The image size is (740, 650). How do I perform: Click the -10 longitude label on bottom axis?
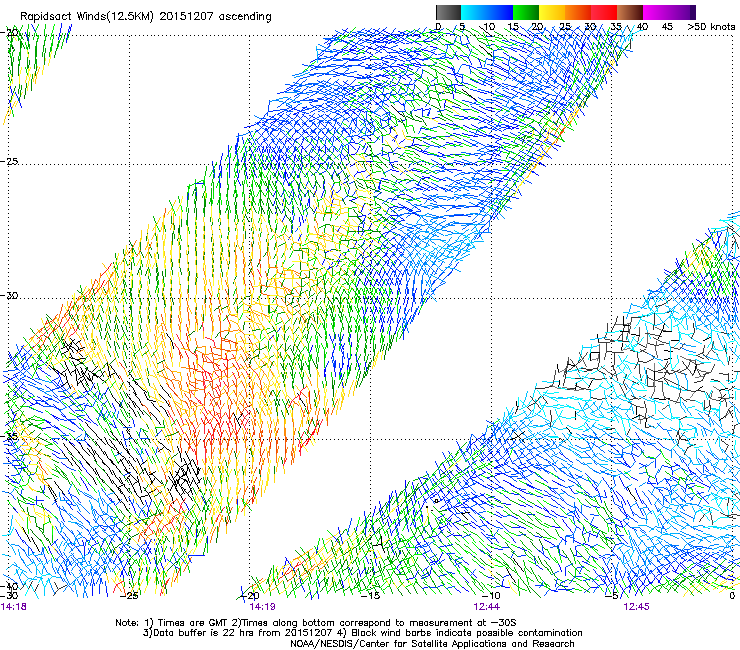point(491,596)
